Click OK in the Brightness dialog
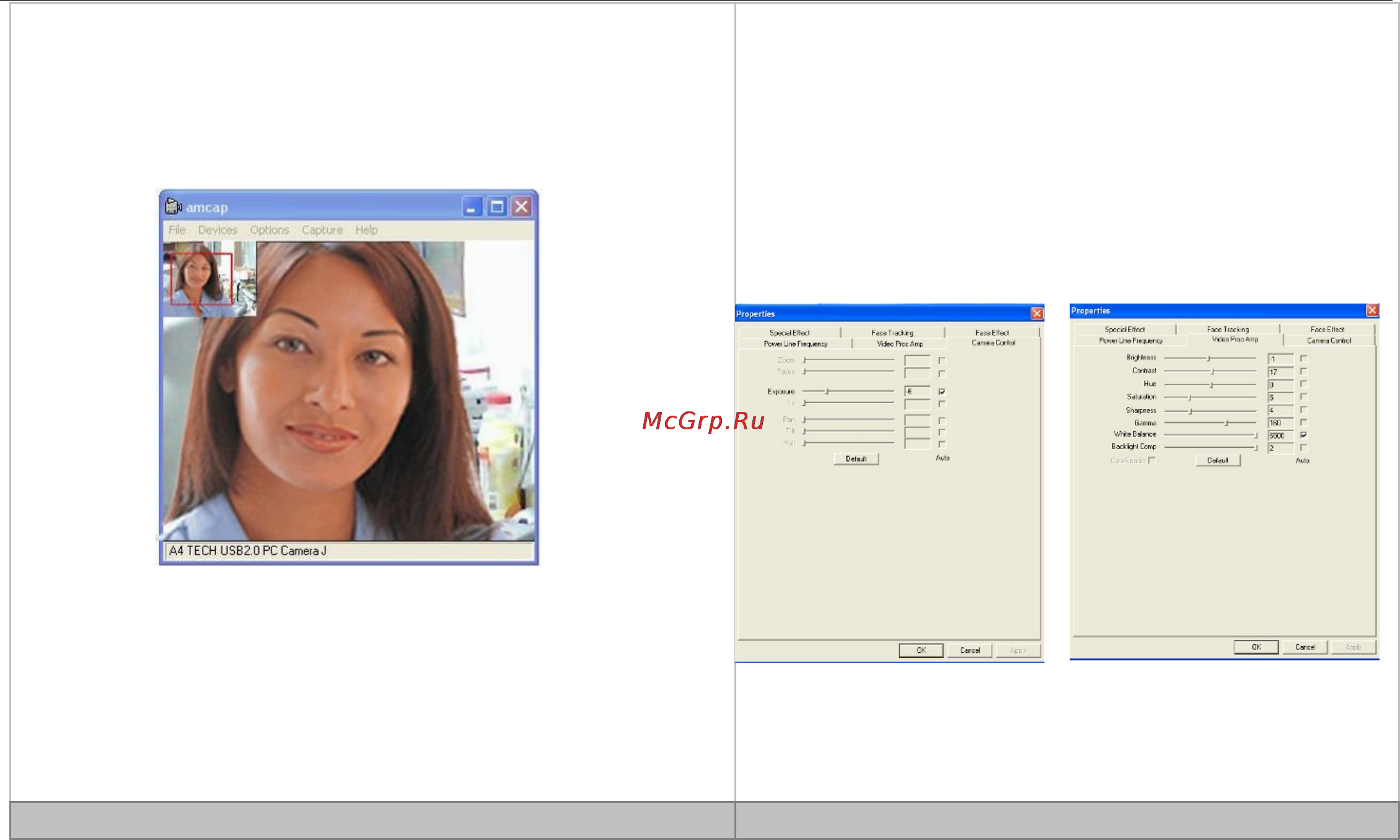This screenshot has height=840, width=1400. (1256, 647)
